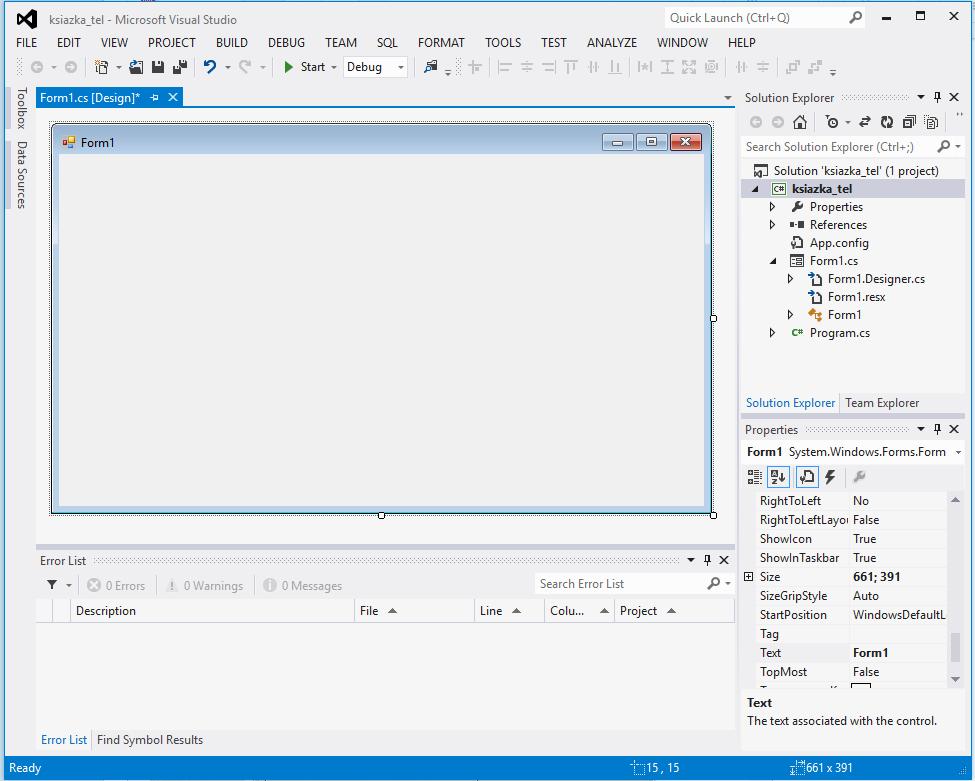Save the current file with the single-disk icon
The width and height of the screenshot is (975, 781).
[158, 67]
